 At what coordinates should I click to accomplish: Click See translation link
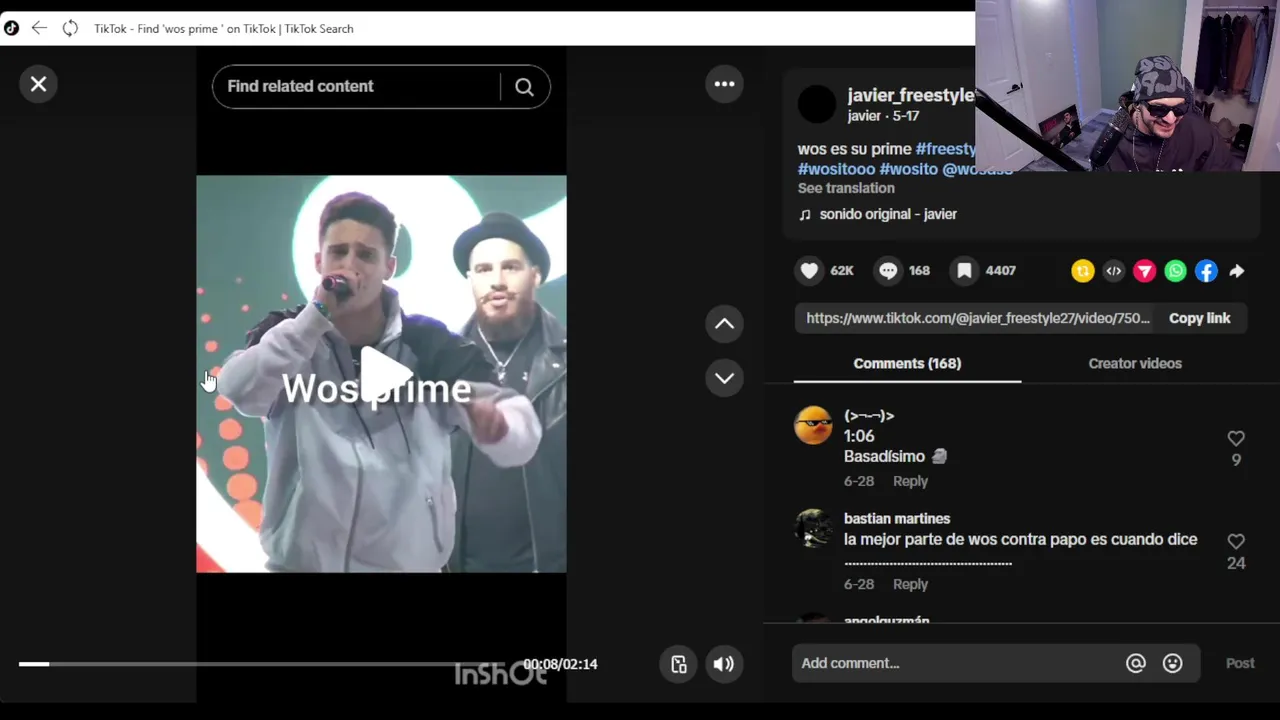[x=846, y=188]
